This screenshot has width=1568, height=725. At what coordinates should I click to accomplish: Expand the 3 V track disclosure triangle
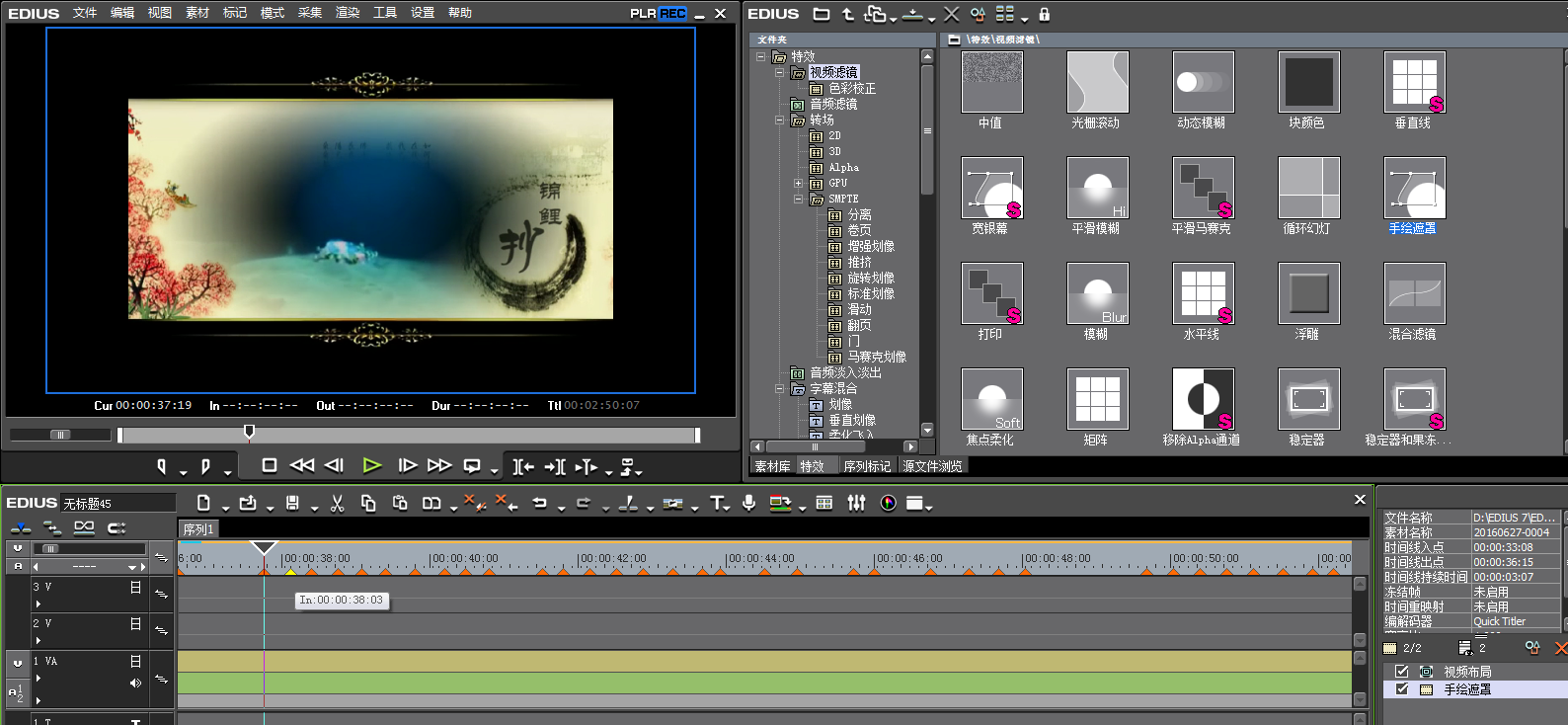coord(39,604)
